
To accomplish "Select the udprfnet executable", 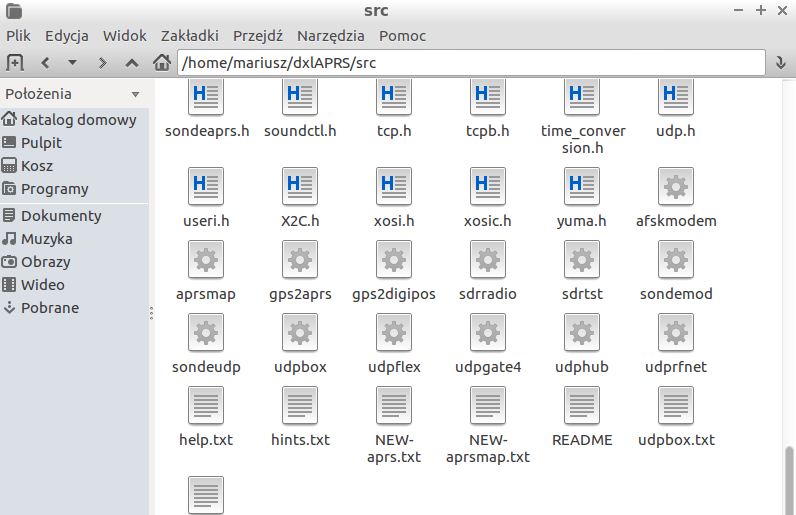I will [x=676, y=344].
